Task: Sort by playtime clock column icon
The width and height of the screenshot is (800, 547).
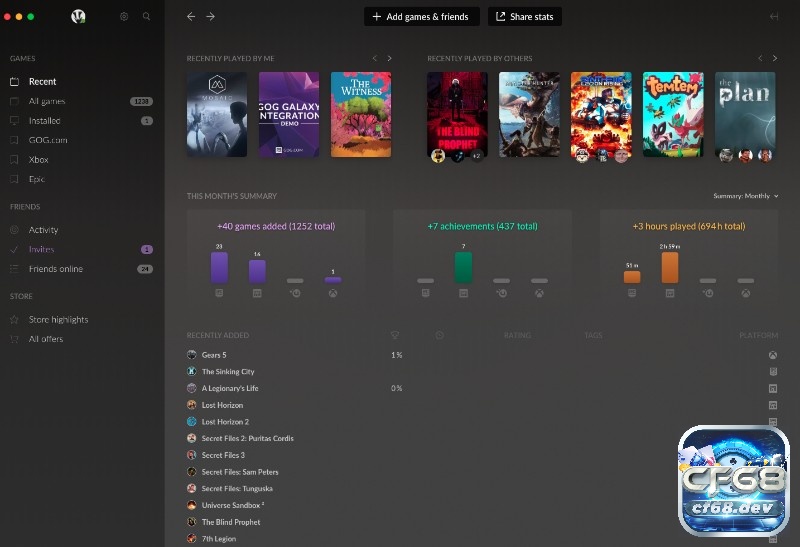Action: 439,335
